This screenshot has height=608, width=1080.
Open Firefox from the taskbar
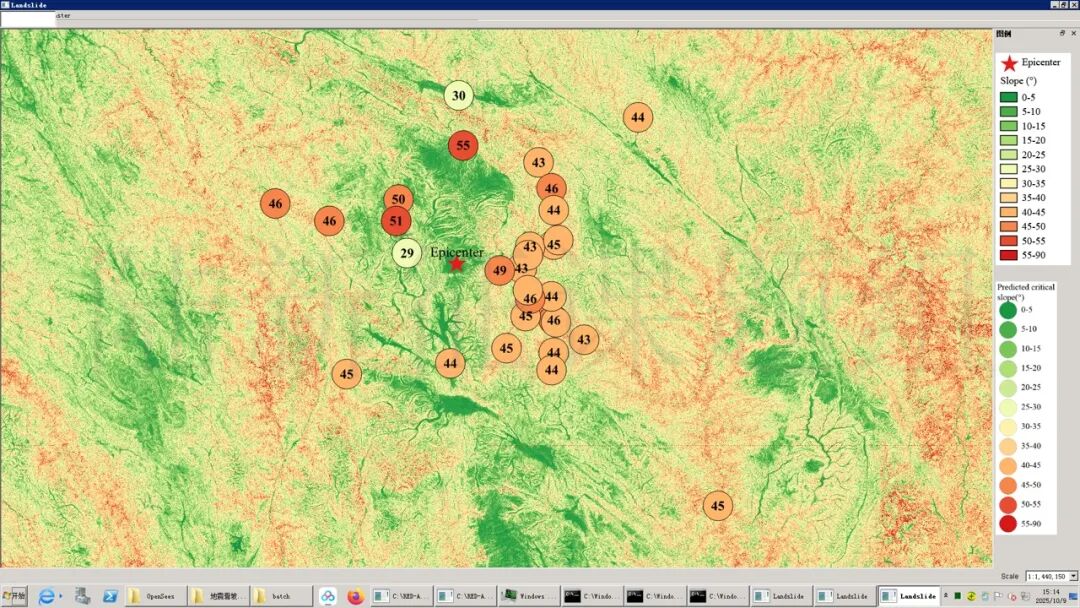click(x=355, y=596)
